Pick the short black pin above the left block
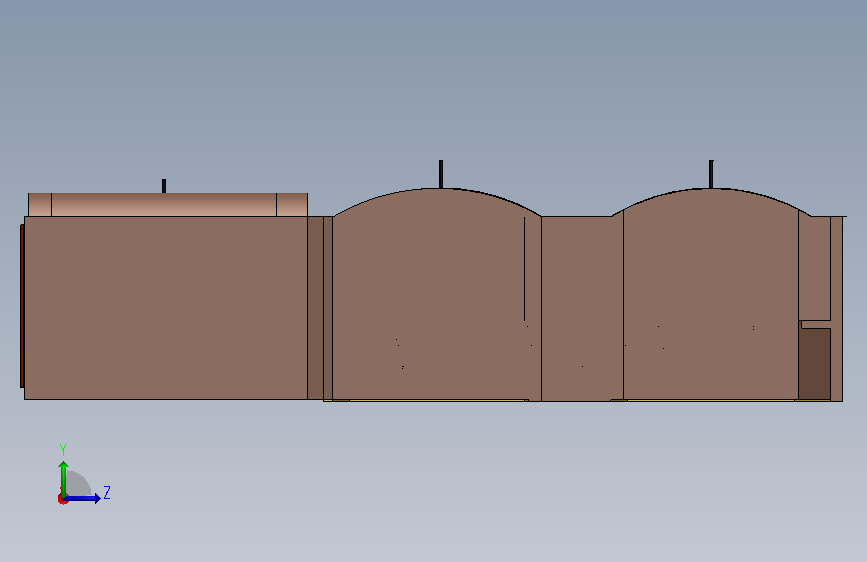The width and height of the screenshot is (867, 562). [x=164, y=186]
